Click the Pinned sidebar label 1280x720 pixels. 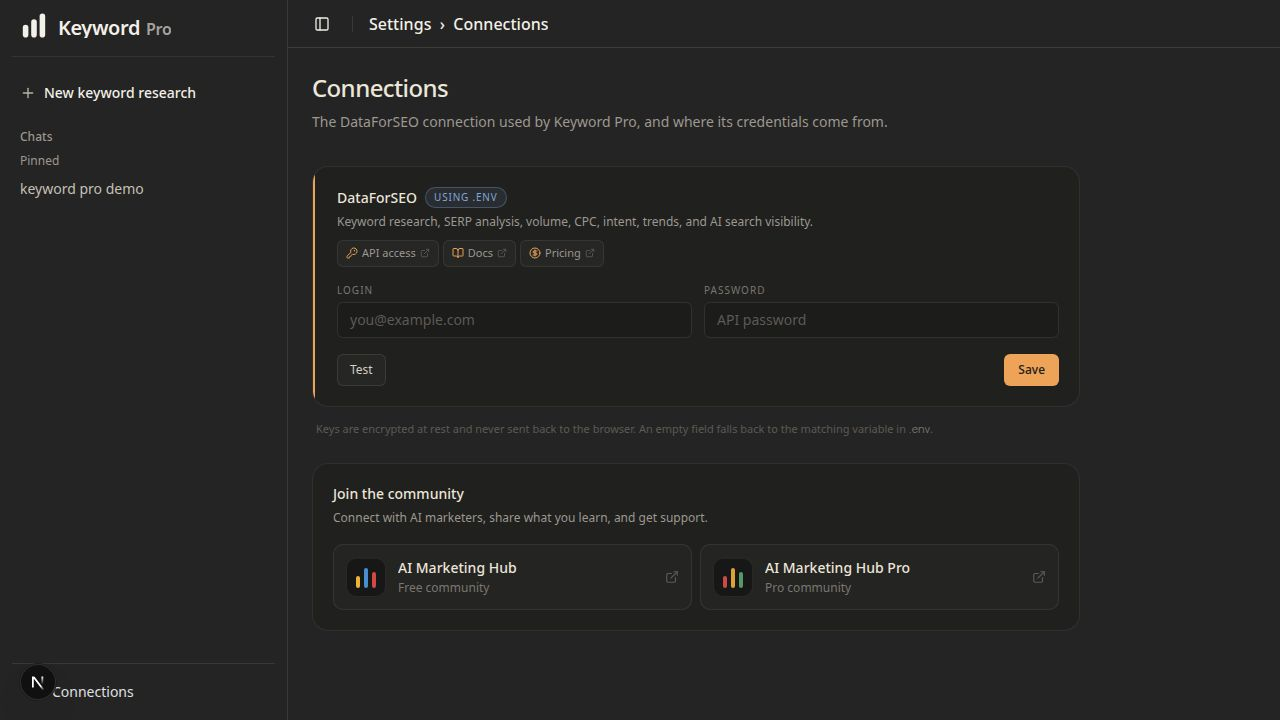click(40, 160)
